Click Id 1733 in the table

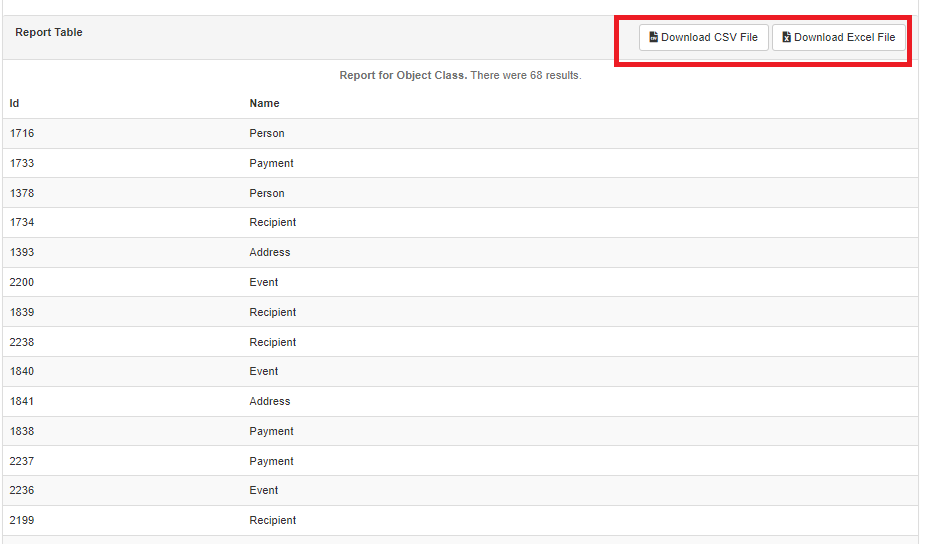point(22,163)
